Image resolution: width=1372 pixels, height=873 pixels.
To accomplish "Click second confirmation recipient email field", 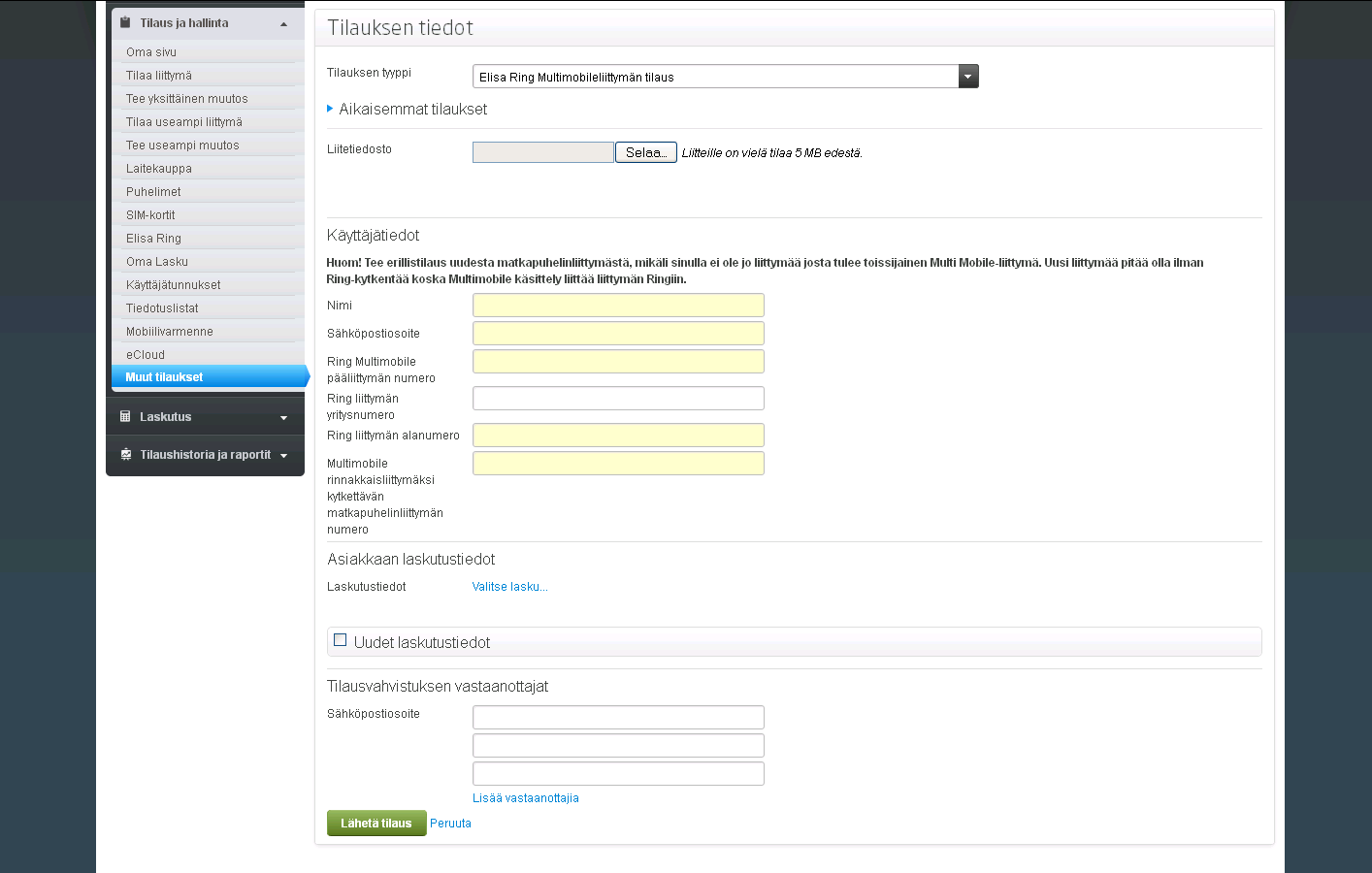I will pyautogui.click(x=618, y=746).
